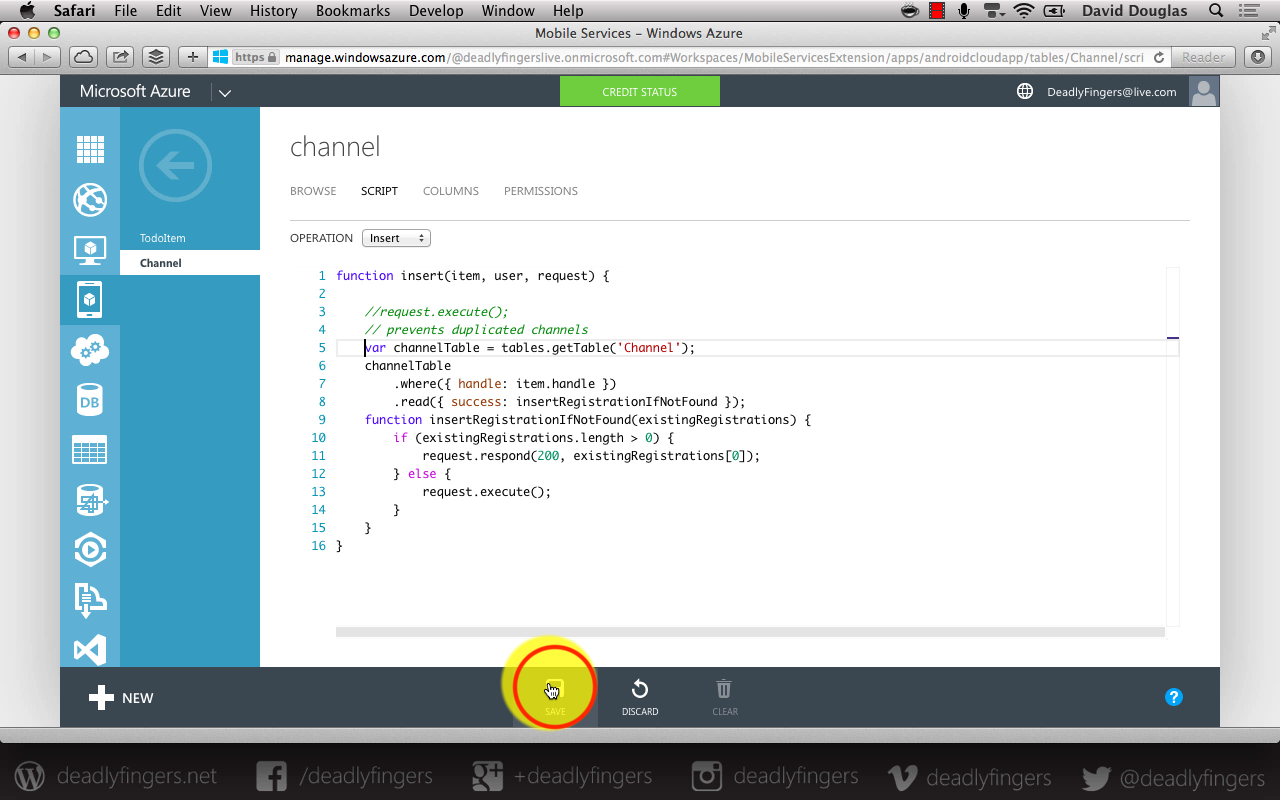The width and height of the screenshot is (1280, 800).
Task: Open the History menu
Action: click(x=273, y=11)
